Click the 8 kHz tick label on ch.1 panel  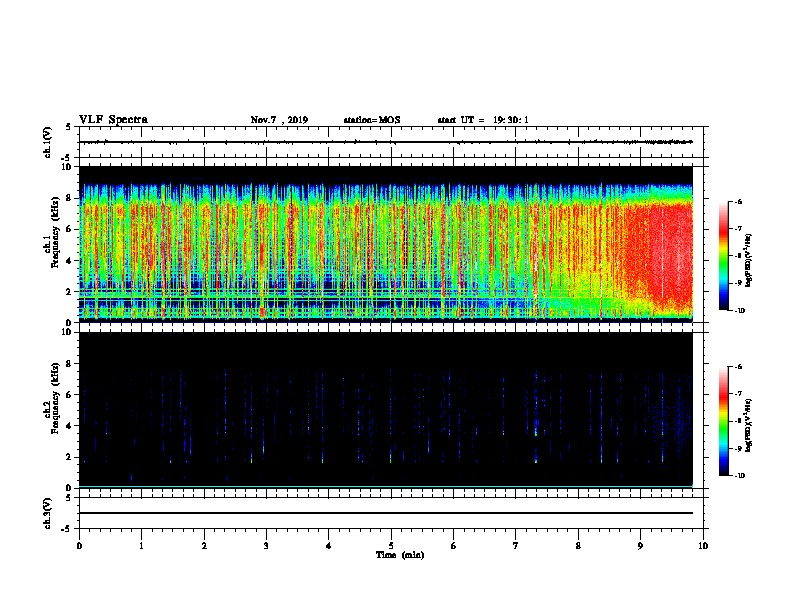70,198
